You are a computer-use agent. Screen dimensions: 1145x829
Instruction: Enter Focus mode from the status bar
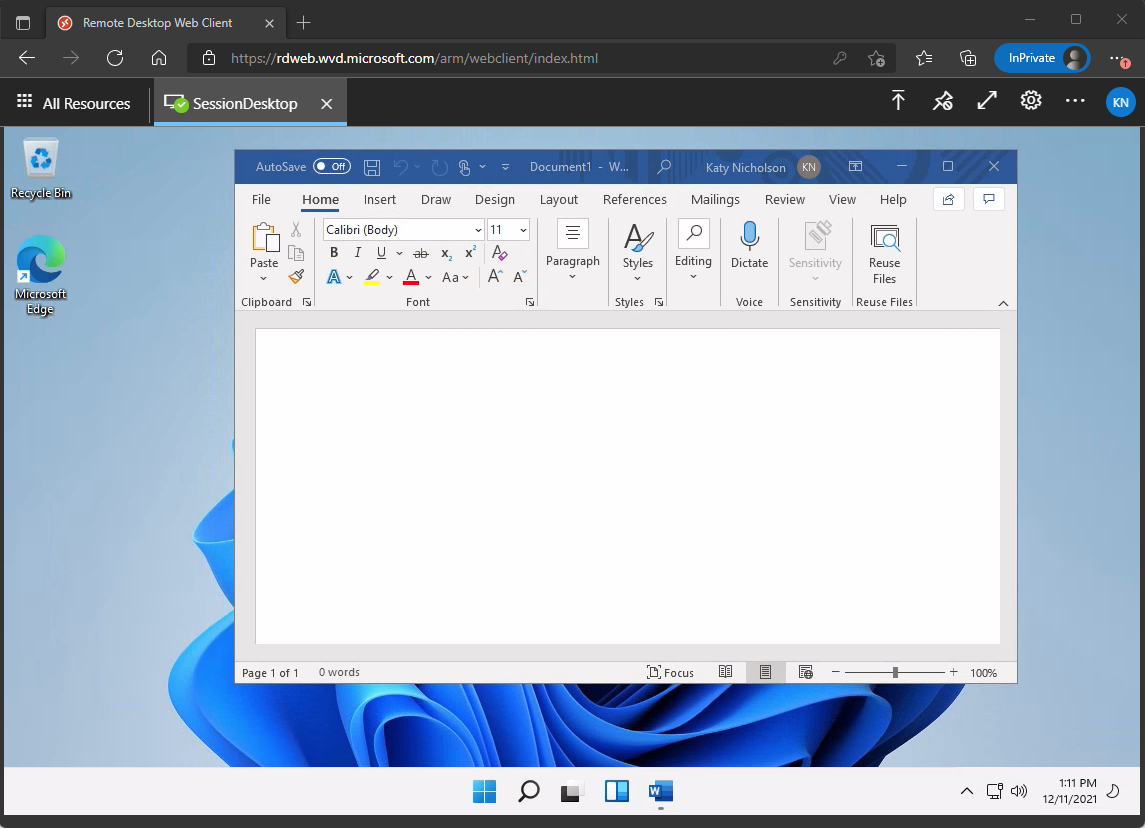click(671, 672)
